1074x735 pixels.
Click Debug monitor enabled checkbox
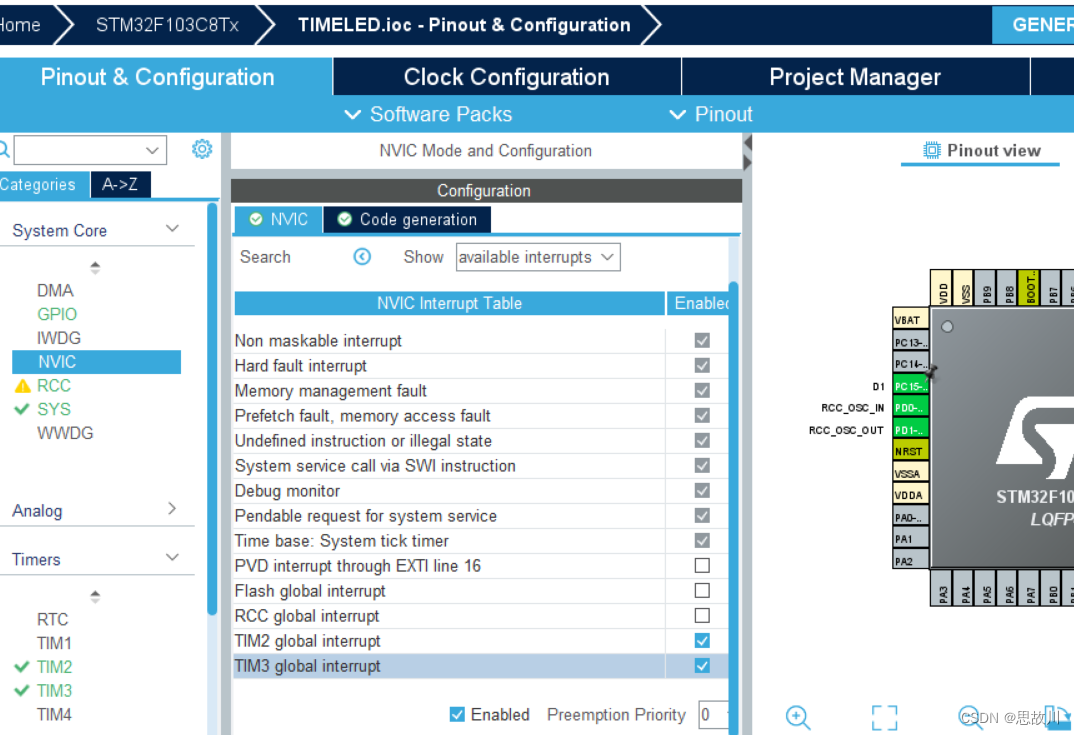click(x=702, y=490)
